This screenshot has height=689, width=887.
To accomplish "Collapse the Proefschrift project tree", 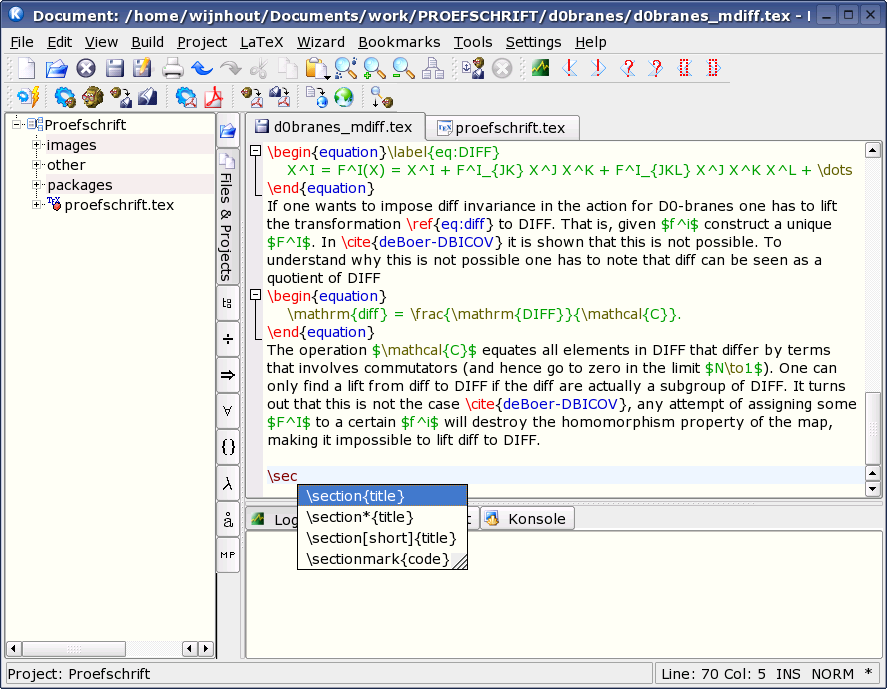I will click(x=17, y=124).
